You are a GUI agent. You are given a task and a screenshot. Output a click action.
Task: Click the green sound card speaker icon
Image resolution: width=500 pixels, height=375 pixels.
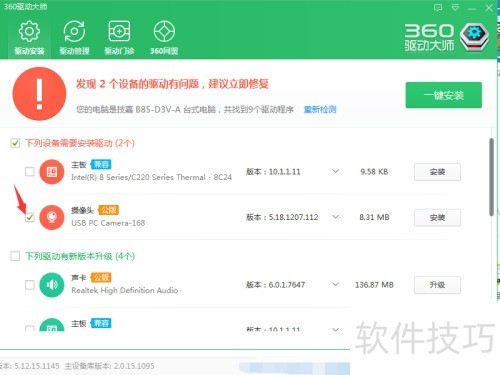[x=52, y=285]
